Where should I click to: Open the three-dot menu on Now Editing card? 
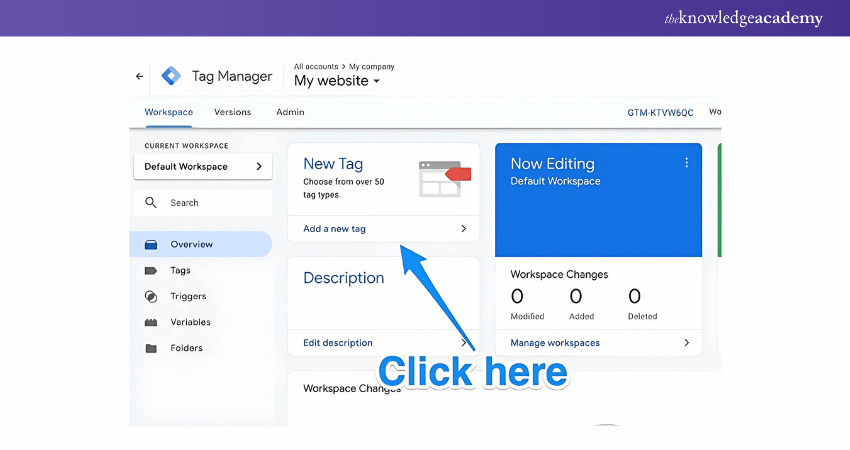pyautogui.click(x=686, y=163)
